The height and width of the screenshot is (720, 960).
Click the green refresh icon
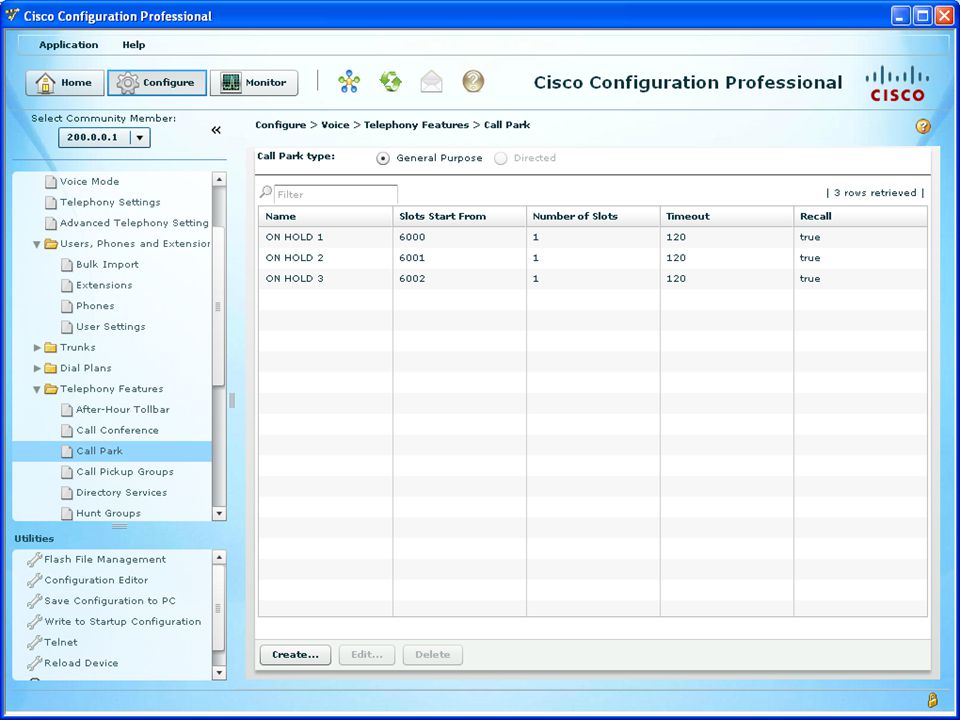391,81
